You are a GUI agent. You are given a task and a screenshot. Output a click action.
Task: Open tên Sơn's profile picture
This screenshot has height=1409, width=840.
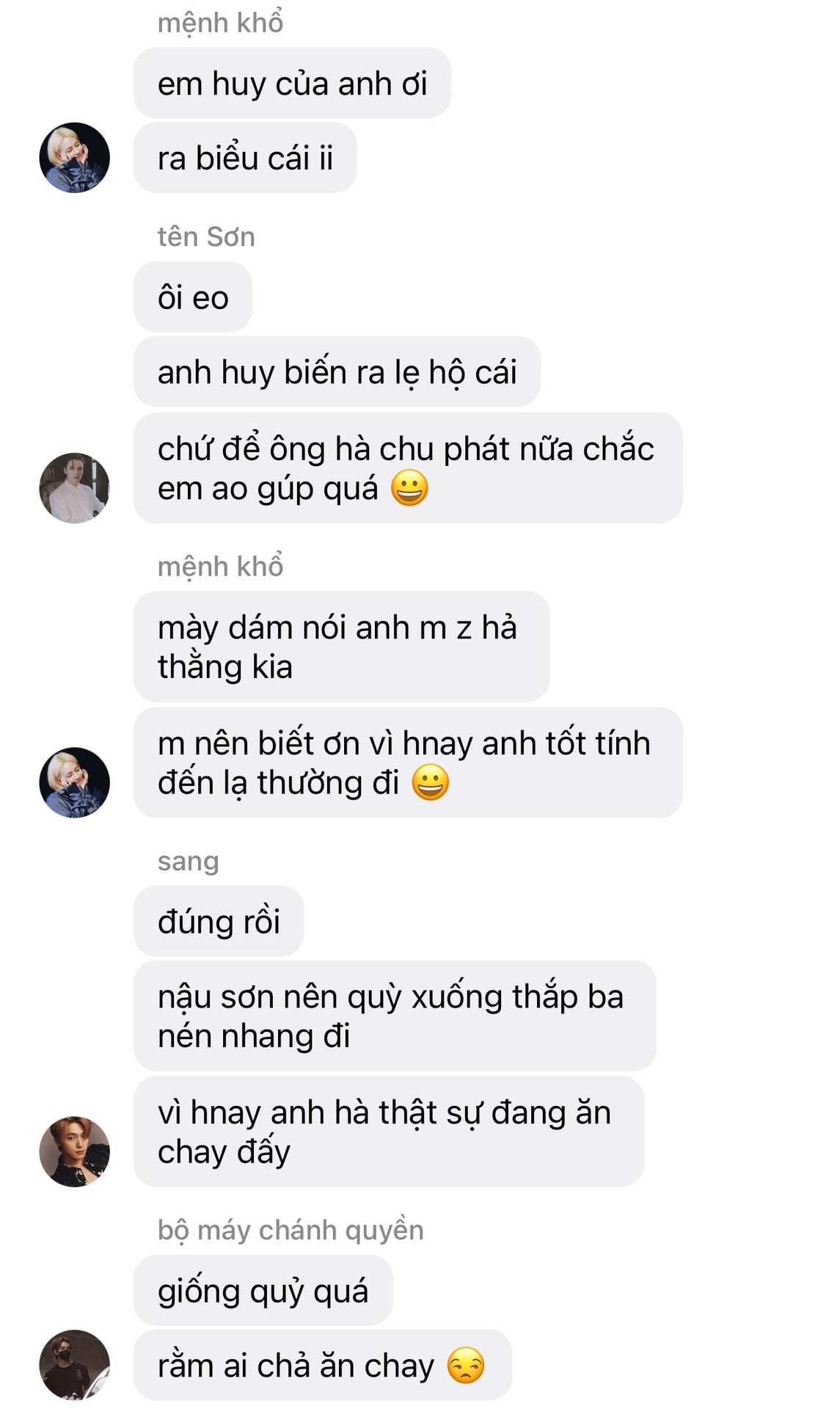[74, 488]
